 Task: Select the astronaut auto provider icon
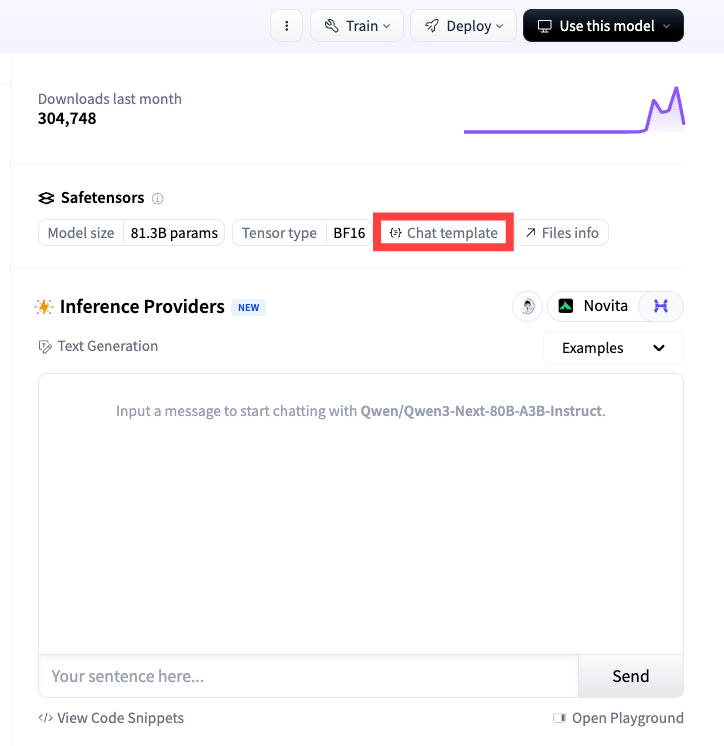(x=527, y=306)
